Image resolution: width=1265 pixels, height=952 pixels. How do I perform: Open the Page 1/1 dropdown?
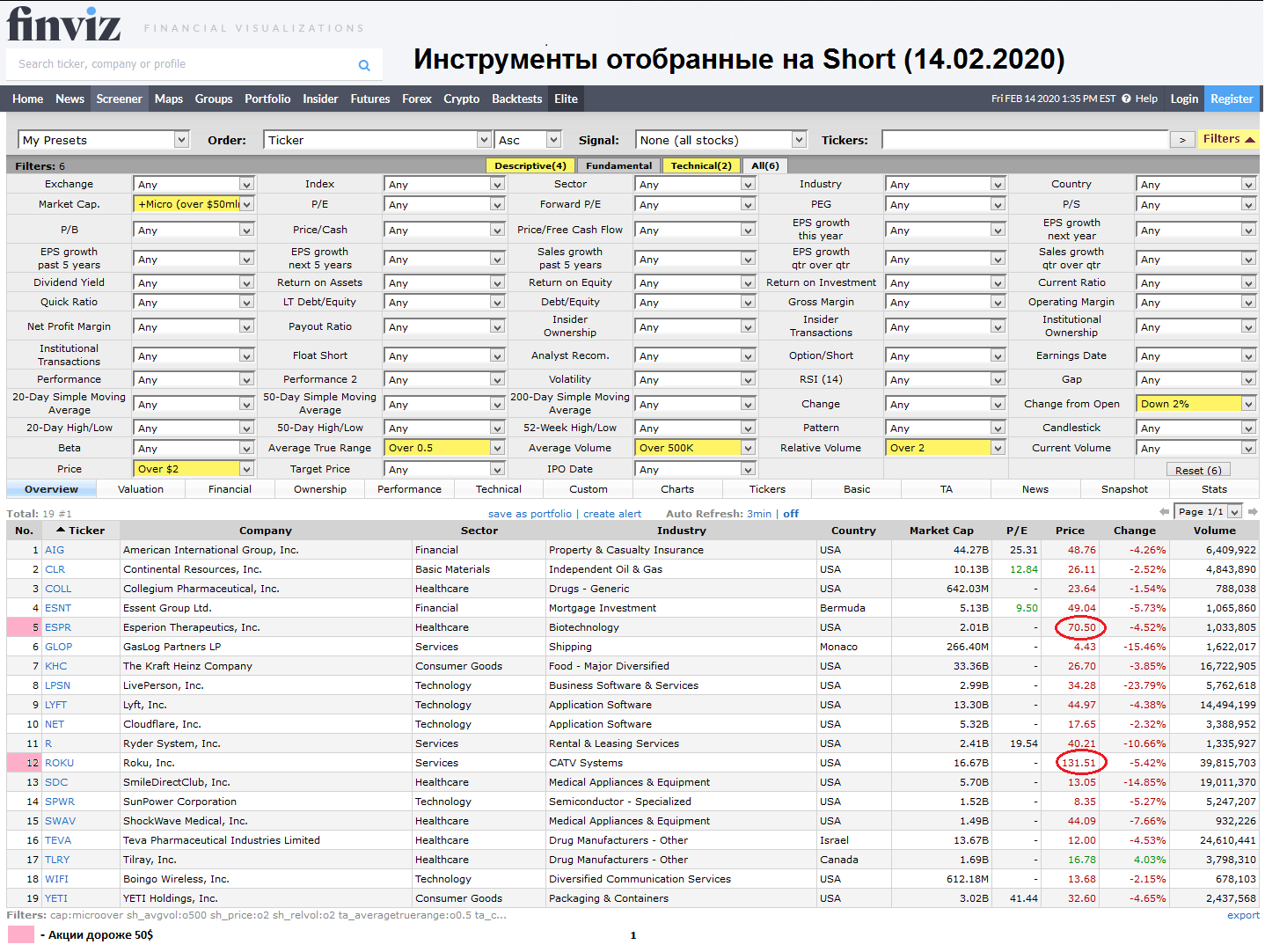1209,511
